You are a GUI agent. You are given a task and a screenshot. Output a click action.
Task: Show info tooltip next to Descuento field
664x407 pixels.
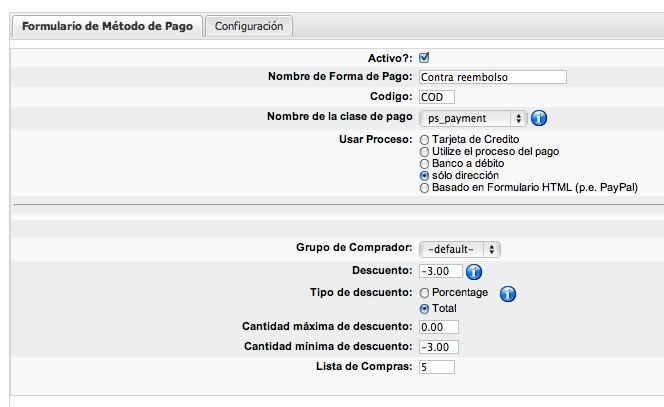(474, 271)
